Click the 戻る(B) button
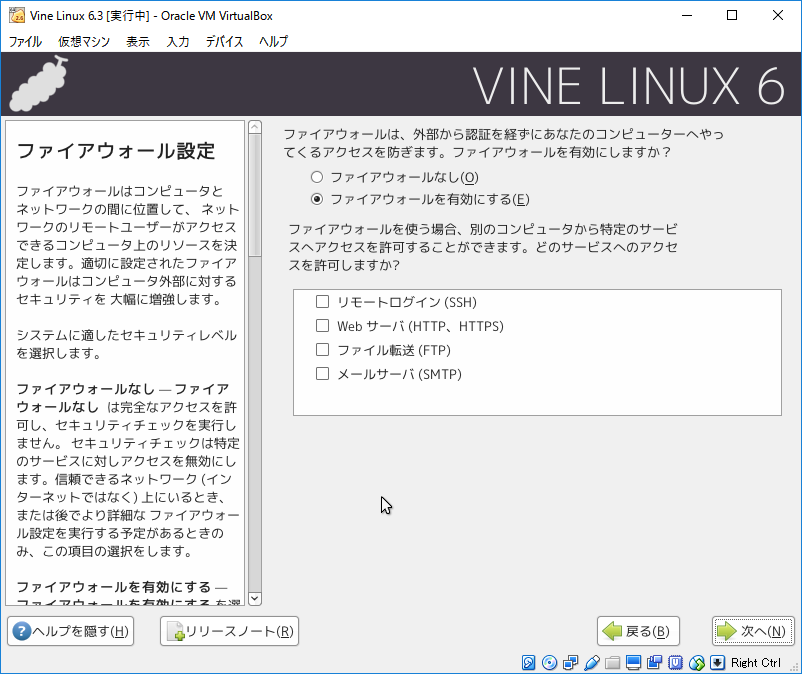 [638, 631]
